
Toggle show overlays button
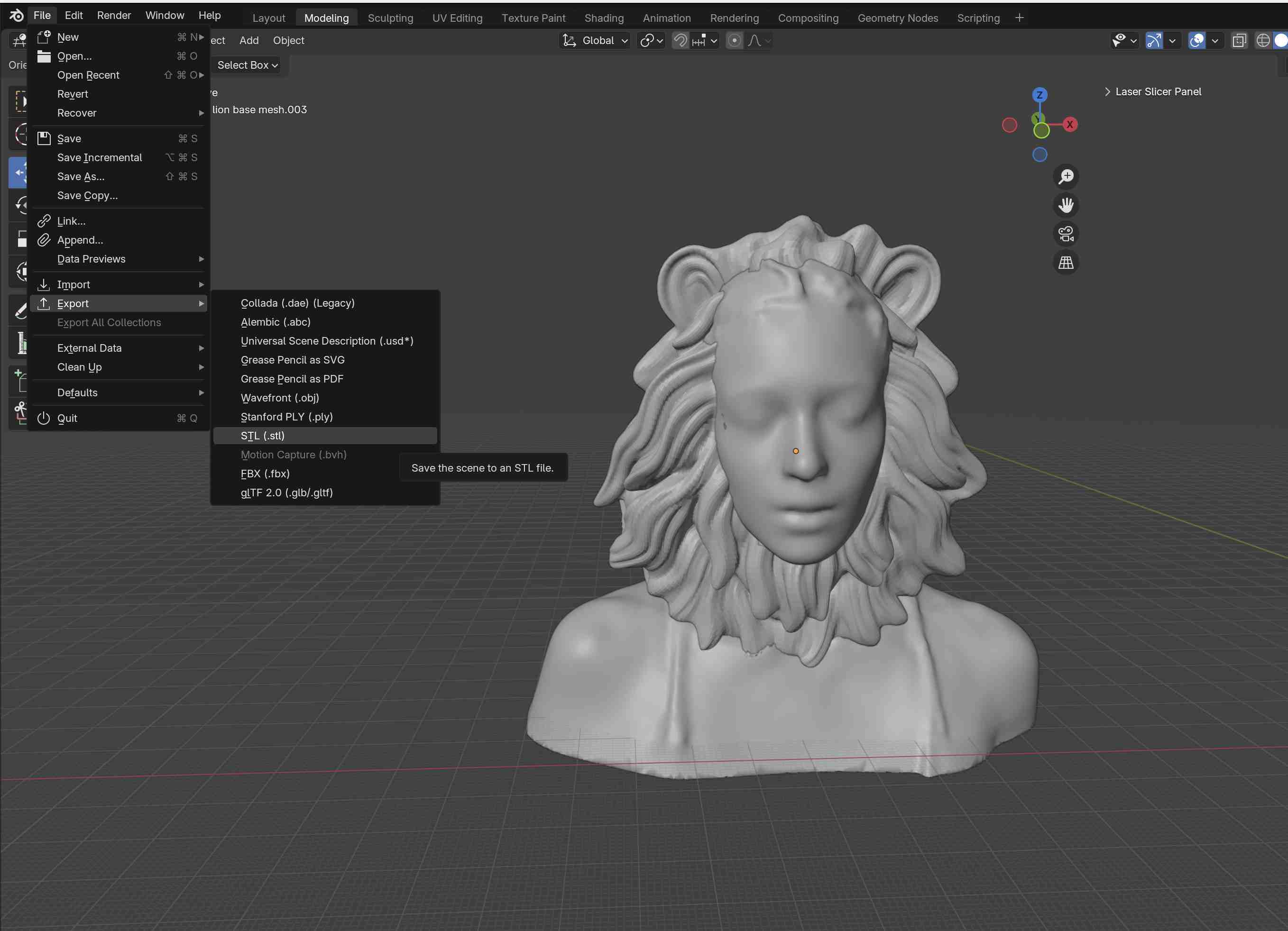pyautogui.click(x=1196, y=40)
